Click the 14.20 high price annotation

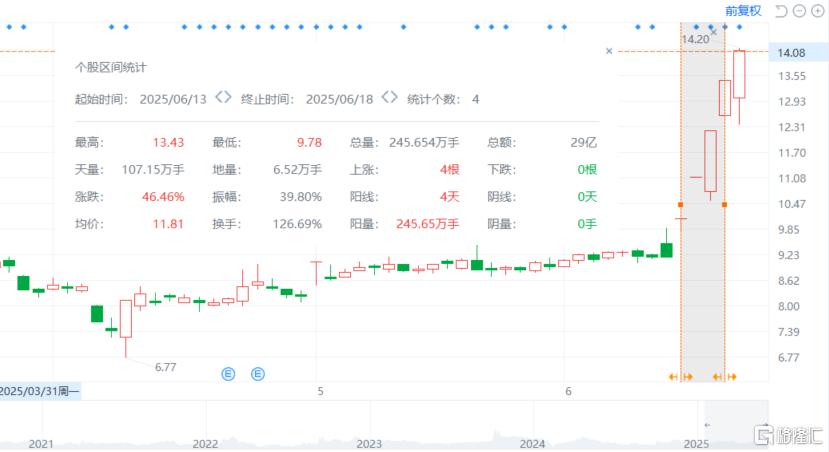(695, 39)
